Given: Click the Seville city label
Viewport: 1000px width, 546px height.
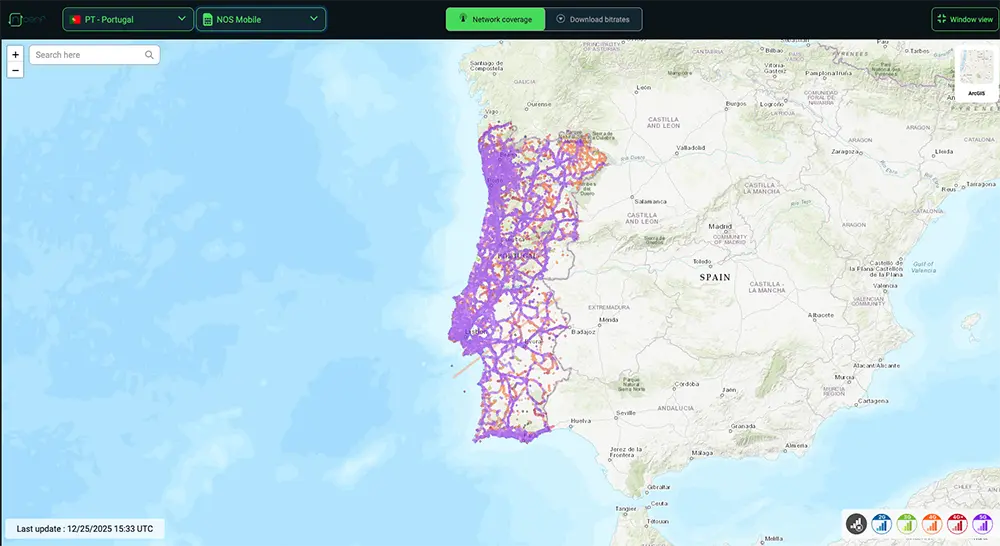Looking at the screenshot, I should [x=626, y=413].
